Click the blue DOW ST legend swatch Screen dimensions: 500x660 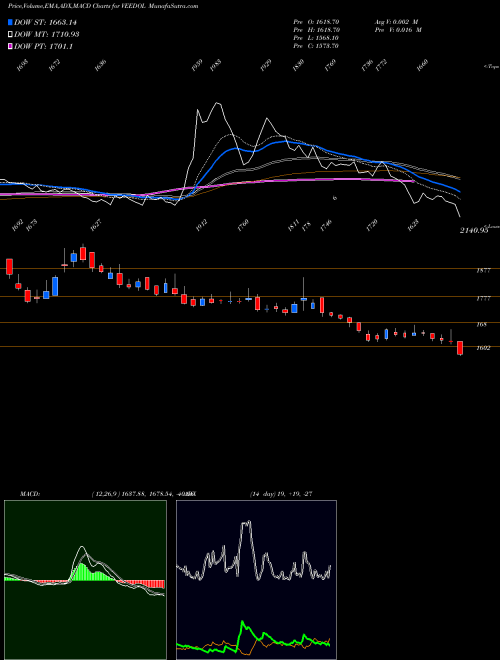(10, 22)
